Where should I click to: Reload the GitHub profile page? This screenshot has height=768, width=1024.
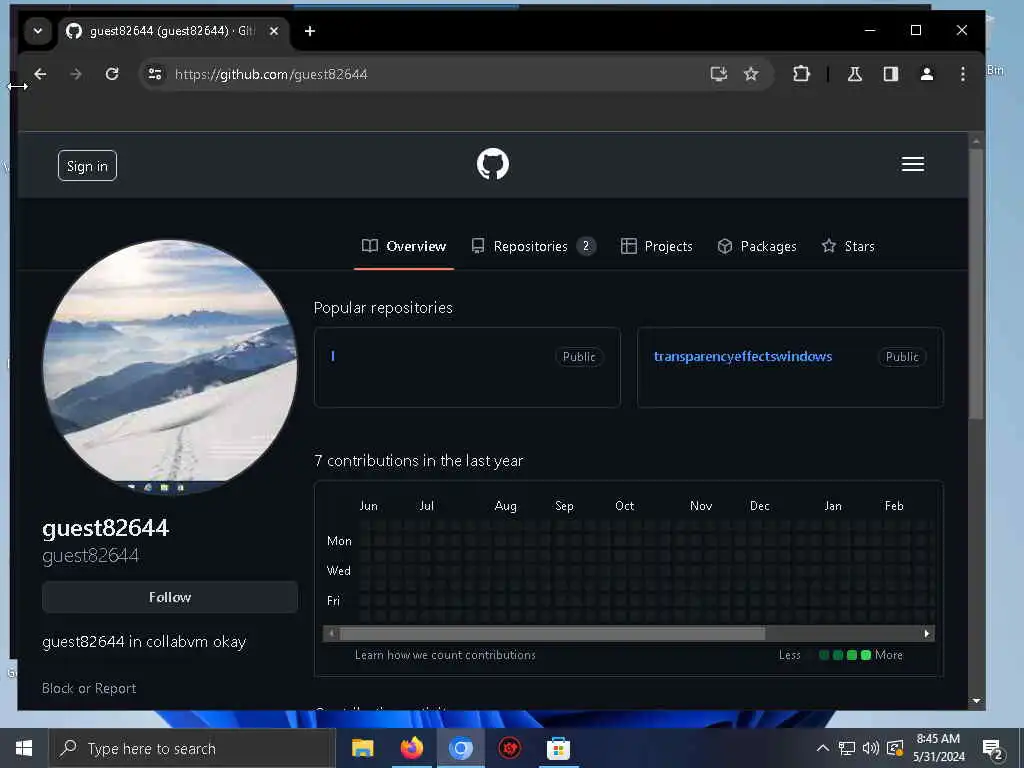coord(112,74)
